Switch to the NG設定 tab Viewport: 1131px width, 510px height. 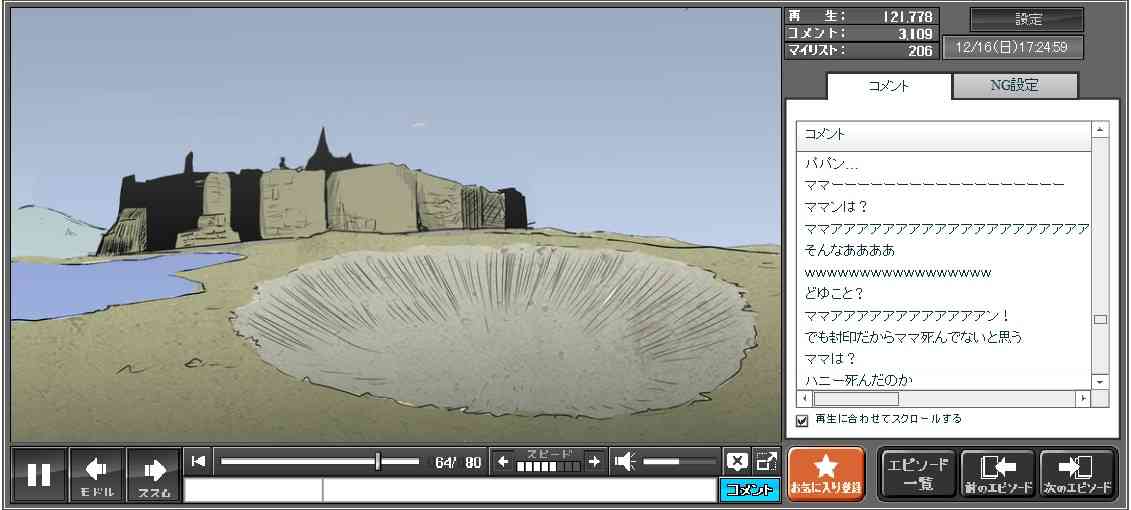pos(1014,86)
